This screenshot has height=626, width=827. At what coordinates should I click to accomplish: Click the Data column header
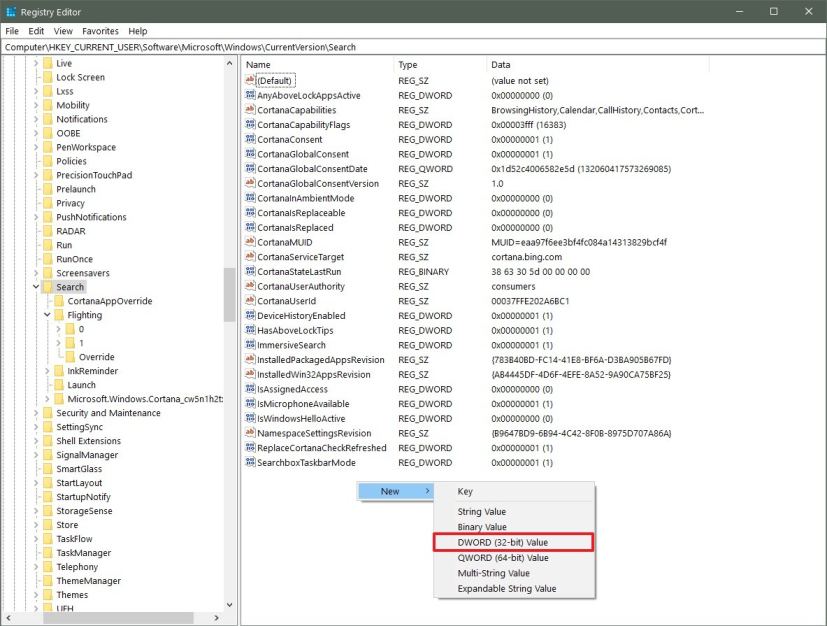598,64
